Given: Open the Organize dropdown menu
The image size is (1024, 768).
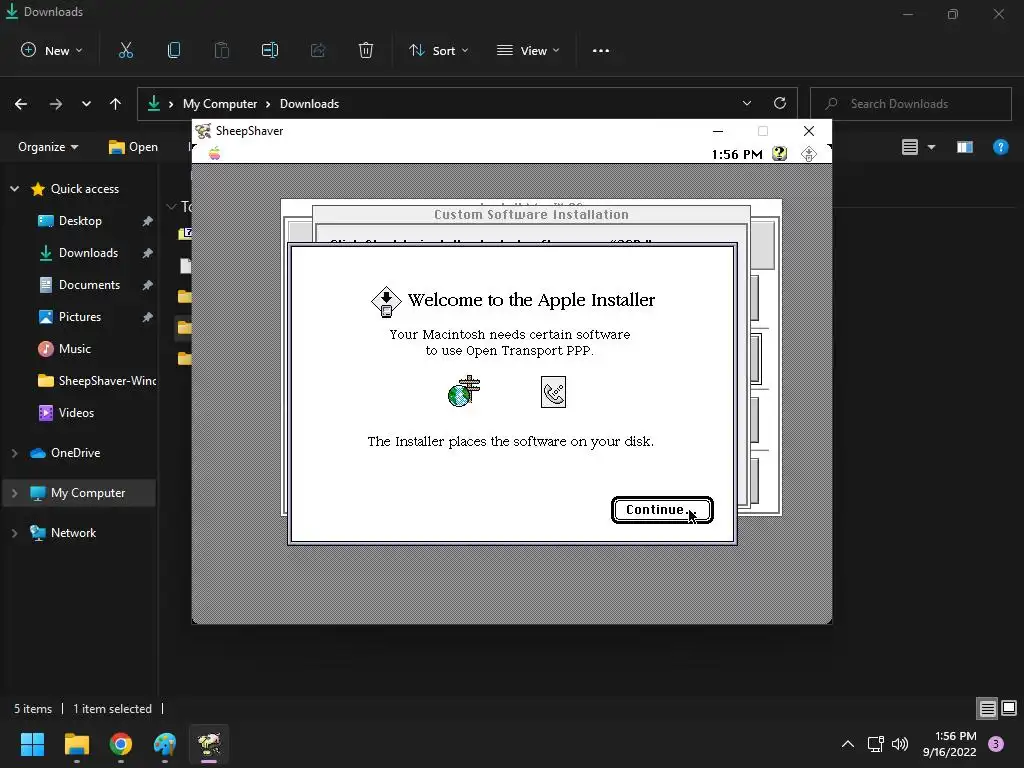Looking at the screenshot, I should point(48,147).
